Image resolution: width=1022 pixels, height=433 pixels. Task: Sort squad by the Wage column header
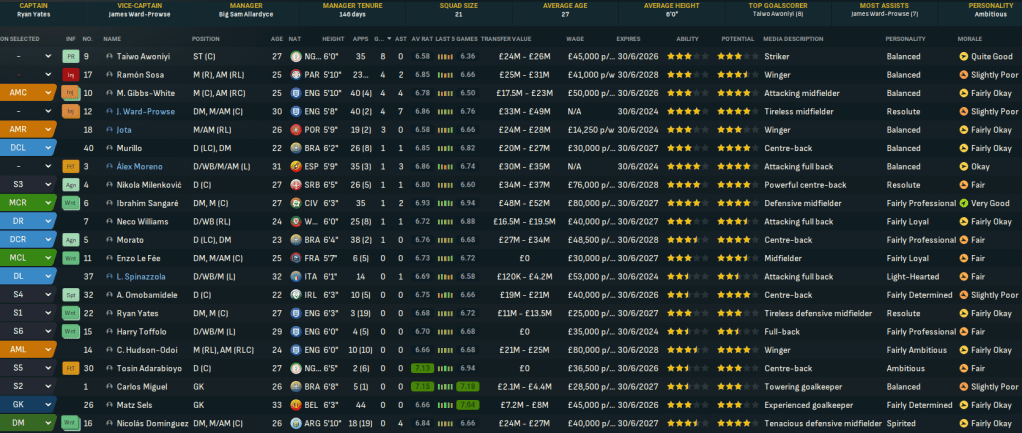point(576,38)
